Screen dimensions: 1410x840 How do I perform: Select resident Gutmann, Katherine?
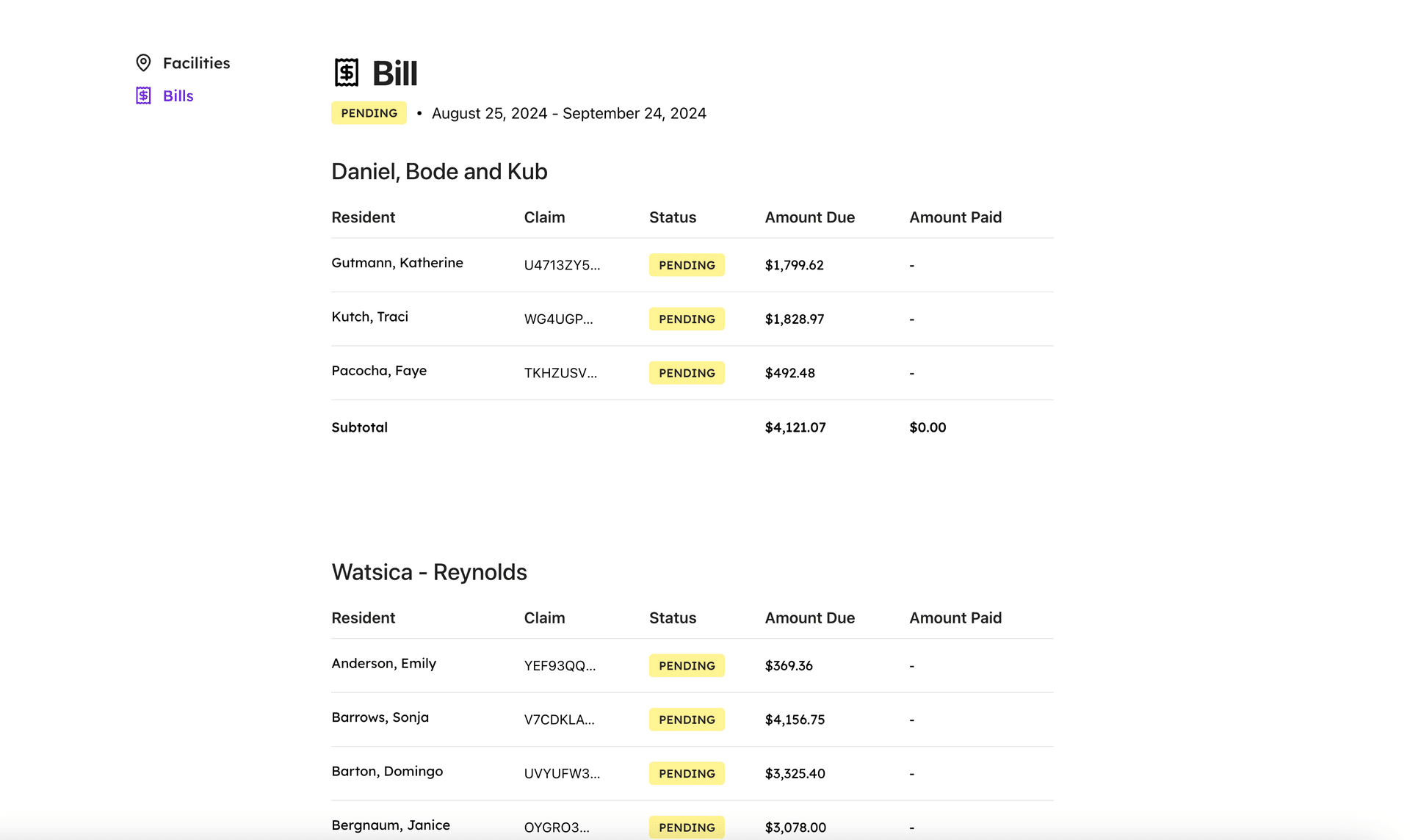[397, 262]
